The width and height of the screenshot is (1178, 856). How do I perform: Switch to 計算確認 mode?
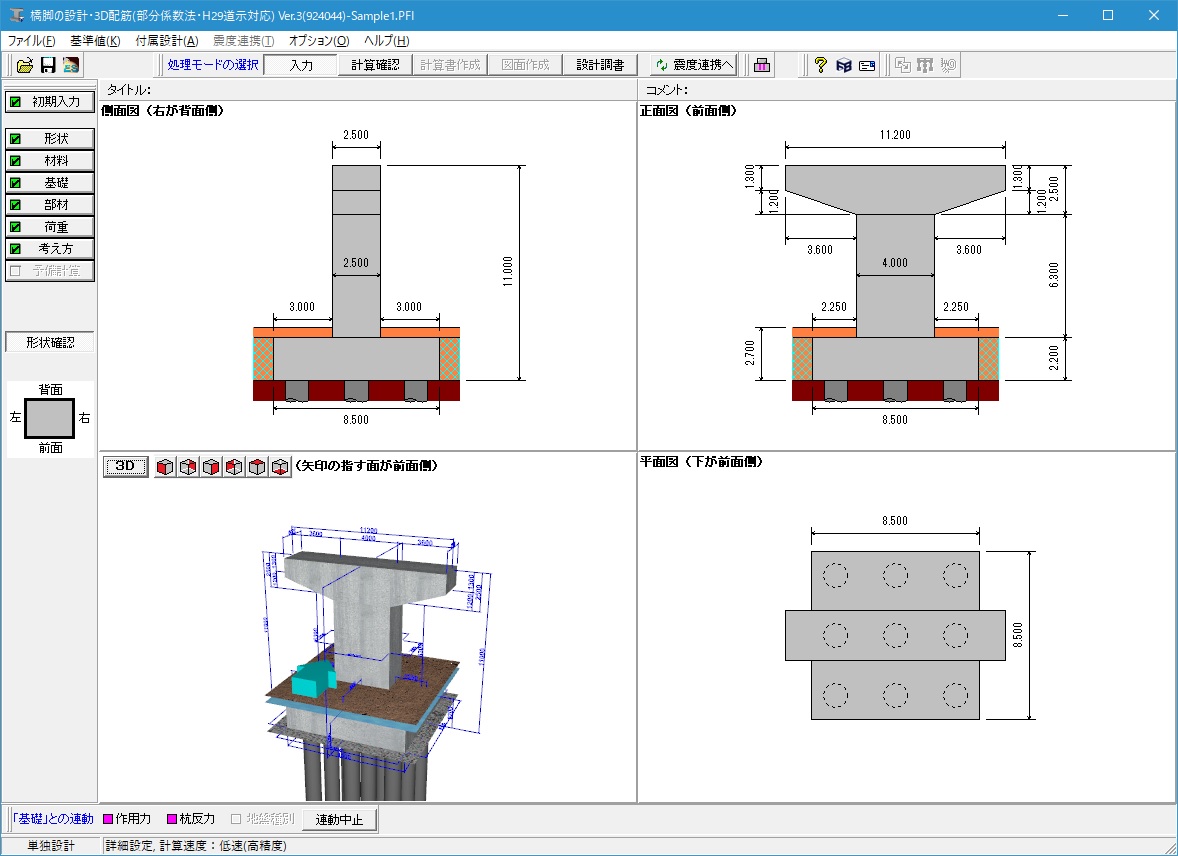[x=376, y=65]
